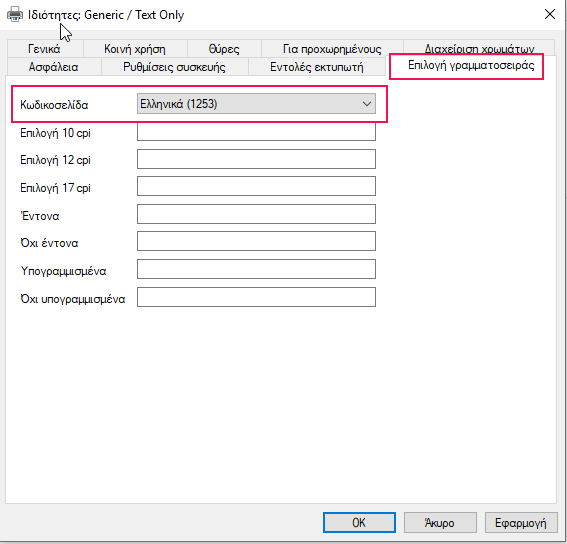Close the Generic / Text Only properties dialog
This screenshot has height=544, width=567.
[x=550, y=14]
